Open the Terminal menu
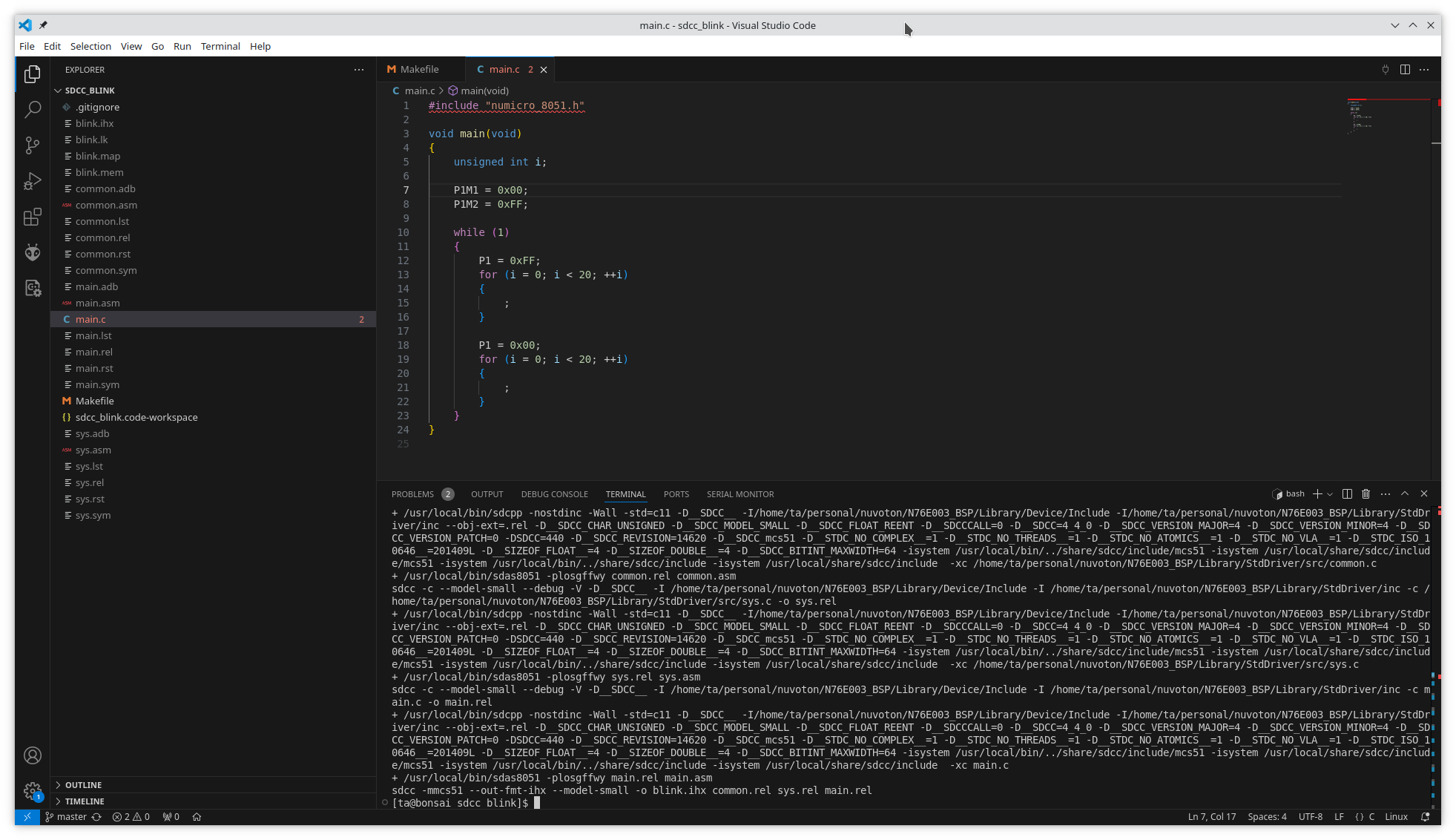This screenshot has height=840, width=1456. tap(220, 46)
